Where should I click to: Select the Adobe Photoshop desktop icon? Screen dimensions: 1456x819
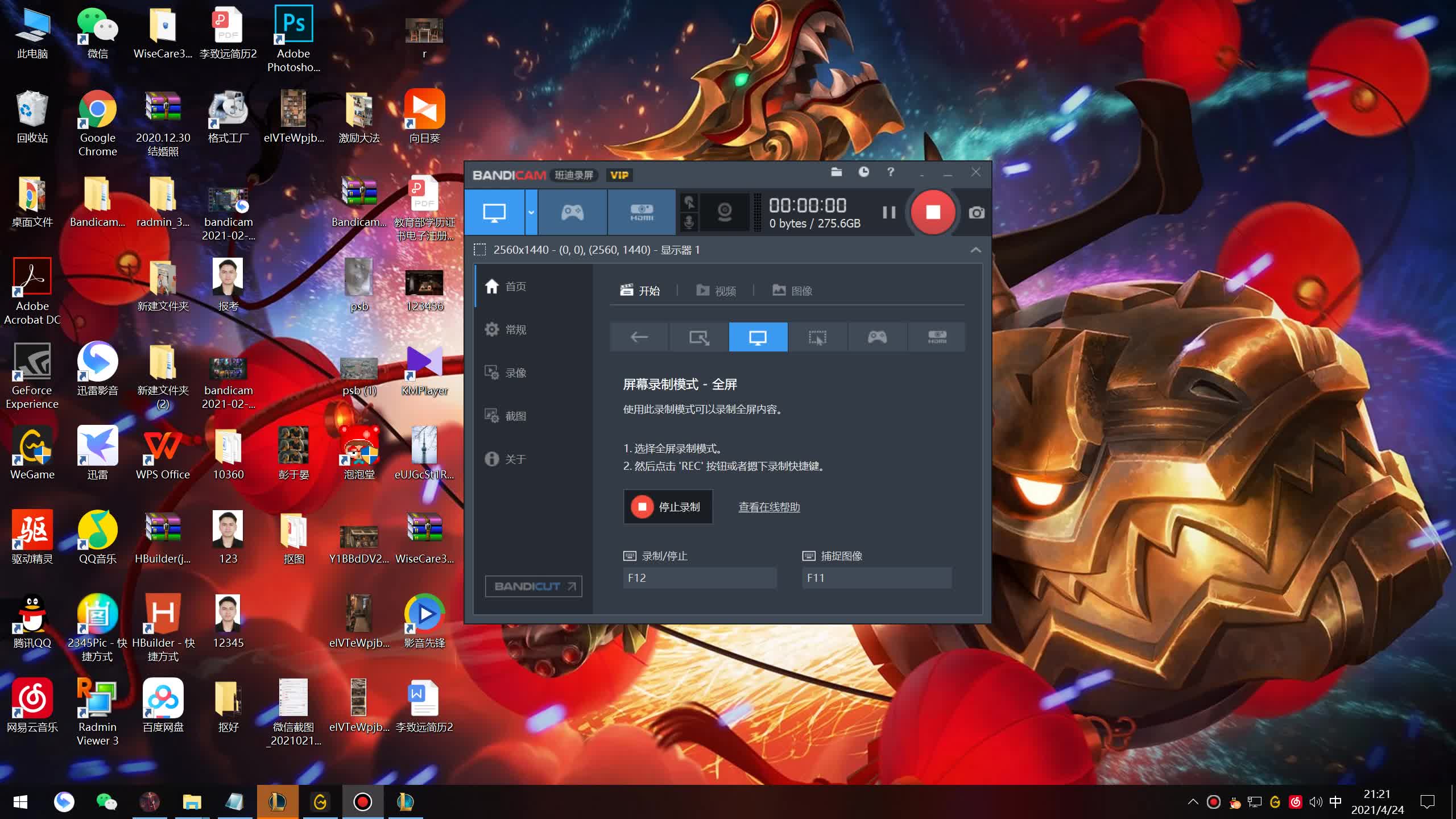(293, 39)
